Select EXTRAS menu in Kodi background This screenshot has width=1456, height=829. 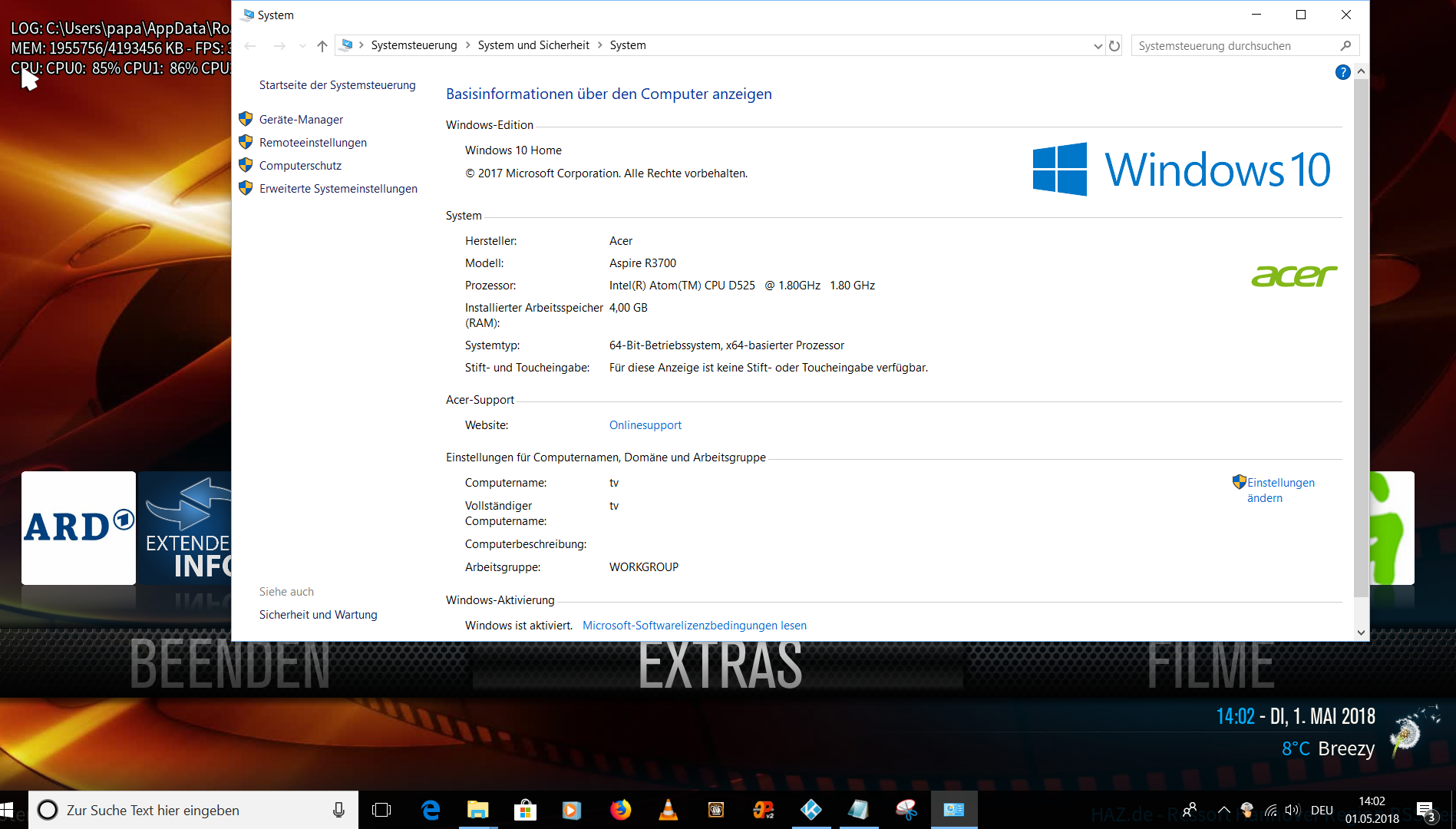pos(720,666)
